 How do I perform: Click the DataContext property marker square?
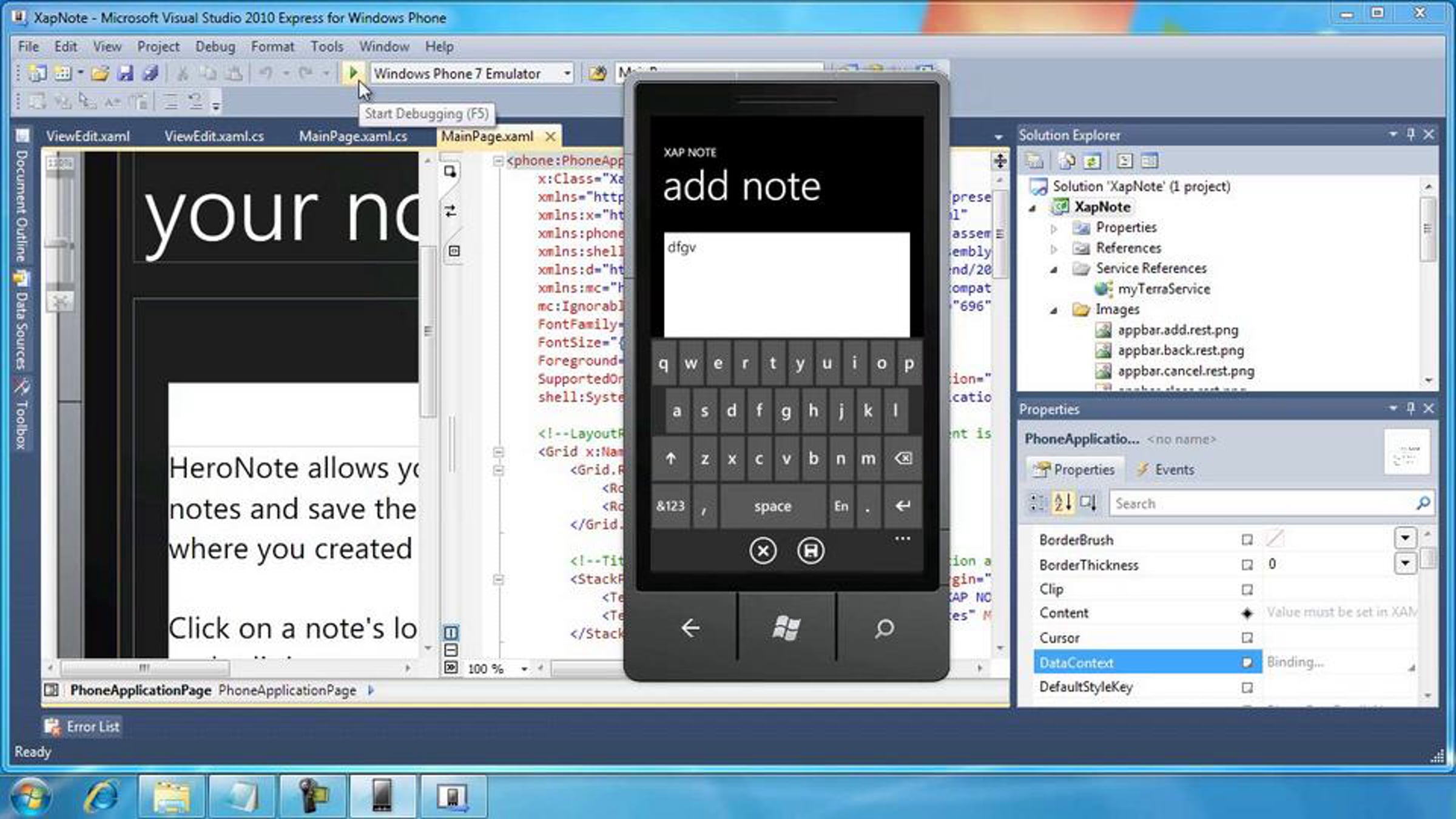[1247, 662]
